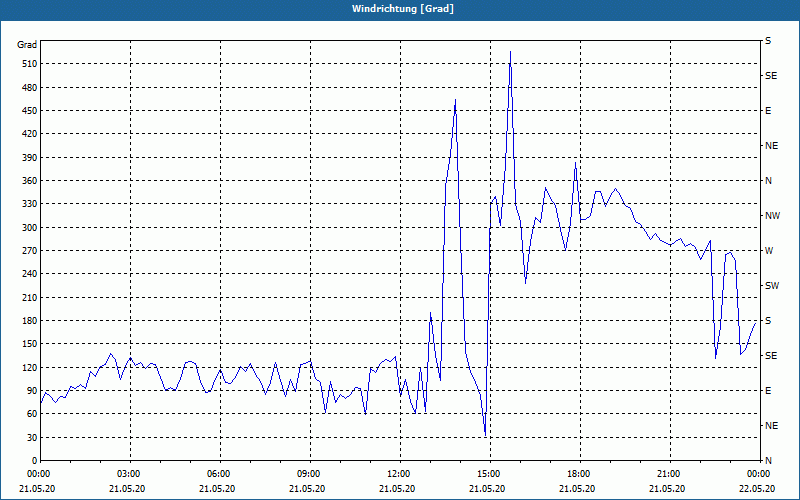Select the 450 degree axis label
The image size is (800, 500).
[31, 111]
